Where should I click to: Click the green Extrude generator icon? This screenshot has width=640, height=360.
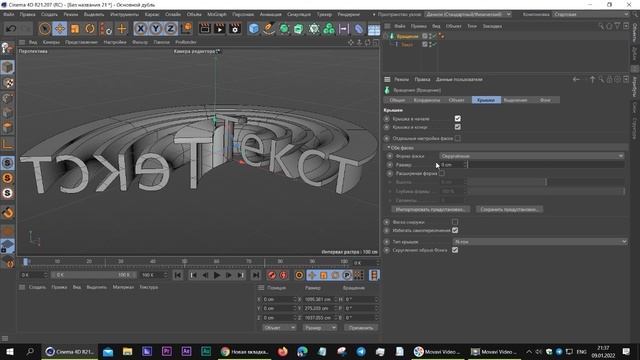click(299, 29)
